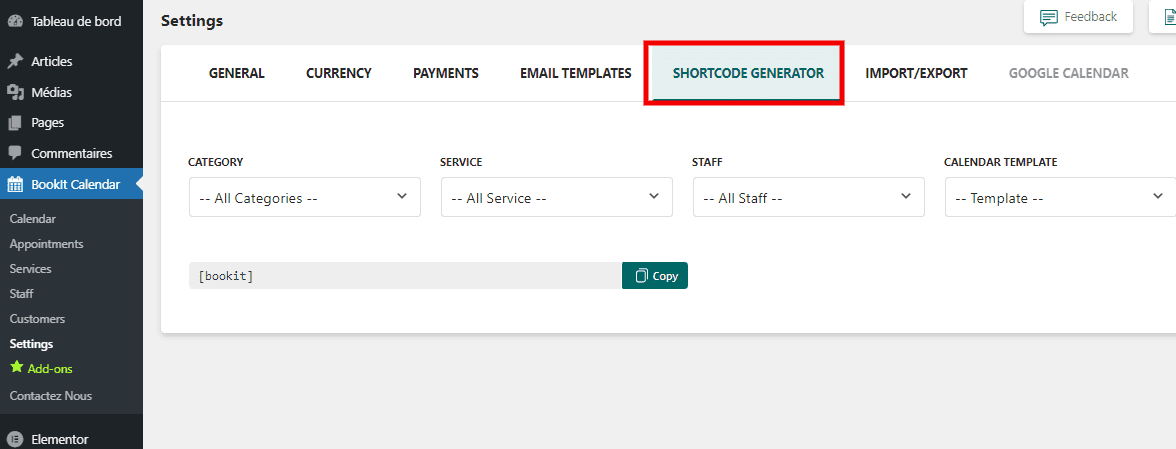Click the Add-ons star icon

point(16,367)
